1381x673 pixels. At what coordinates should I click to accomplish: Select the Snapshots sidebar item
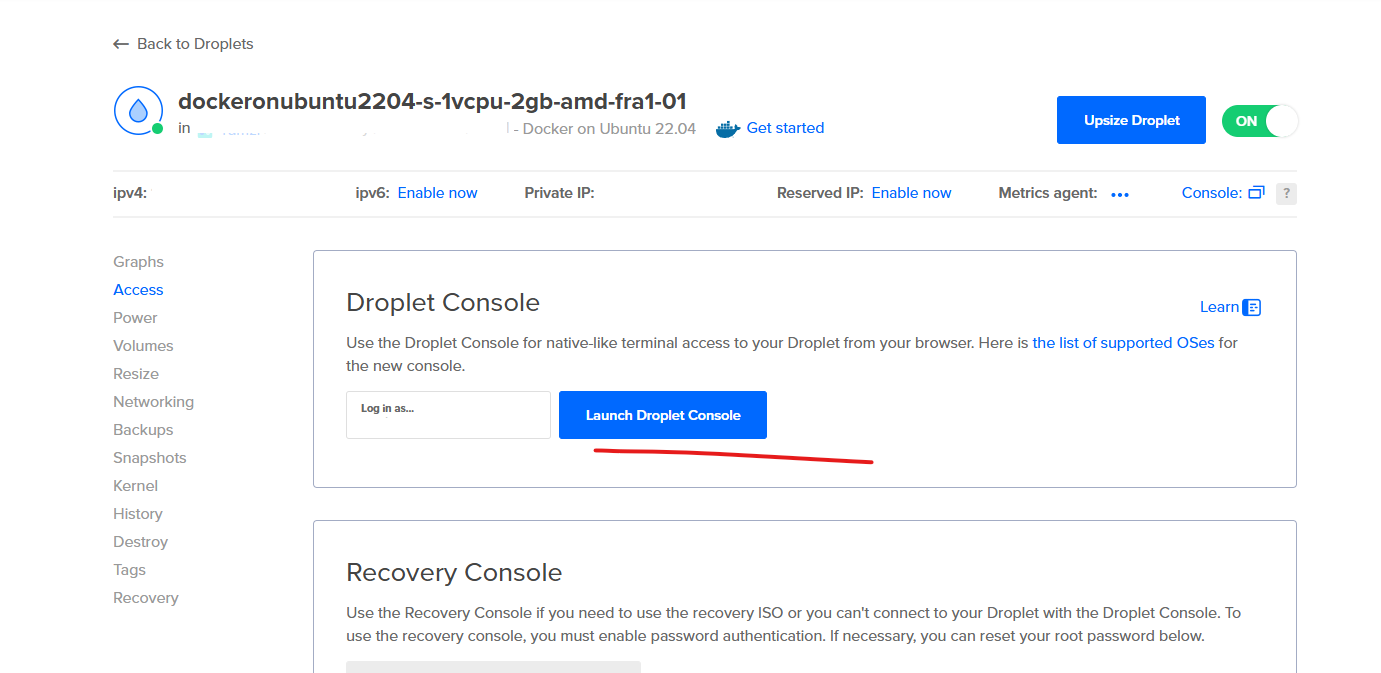[149, 457]
